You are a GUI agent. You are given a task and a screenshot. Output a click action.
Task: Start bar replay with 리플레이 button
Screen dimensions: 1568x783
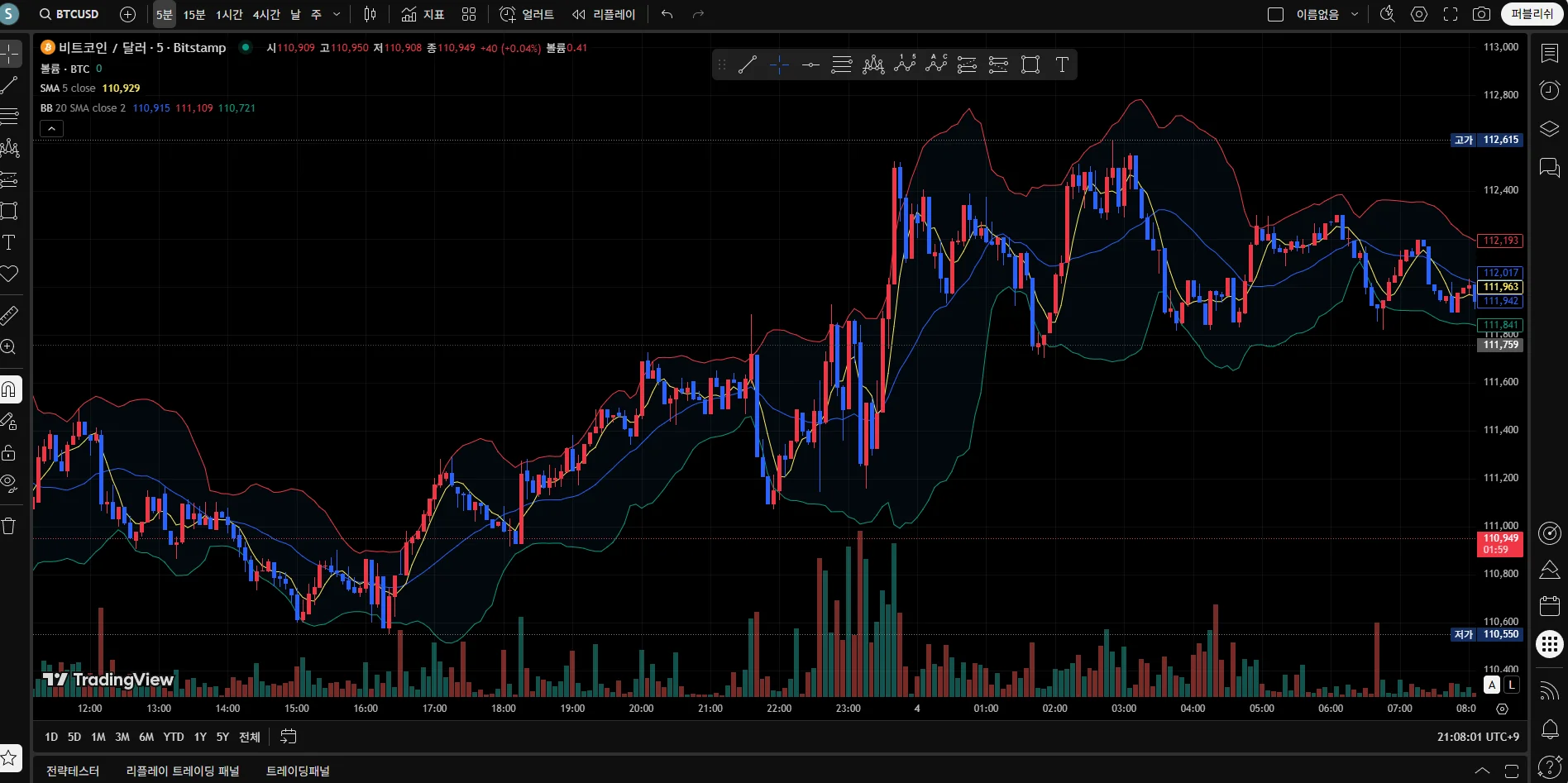click(x=605, y=14)
